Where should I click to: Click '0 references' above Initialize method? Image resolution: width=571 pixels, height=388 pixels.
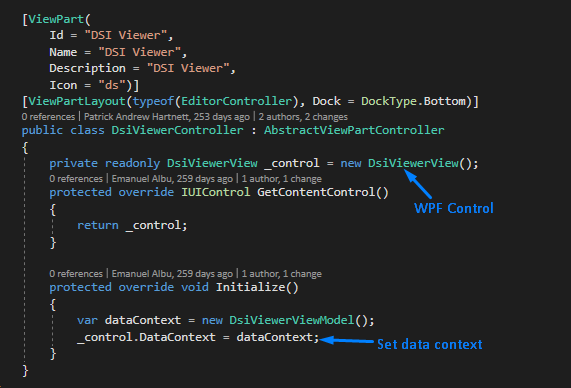click(x=76, y=274)
